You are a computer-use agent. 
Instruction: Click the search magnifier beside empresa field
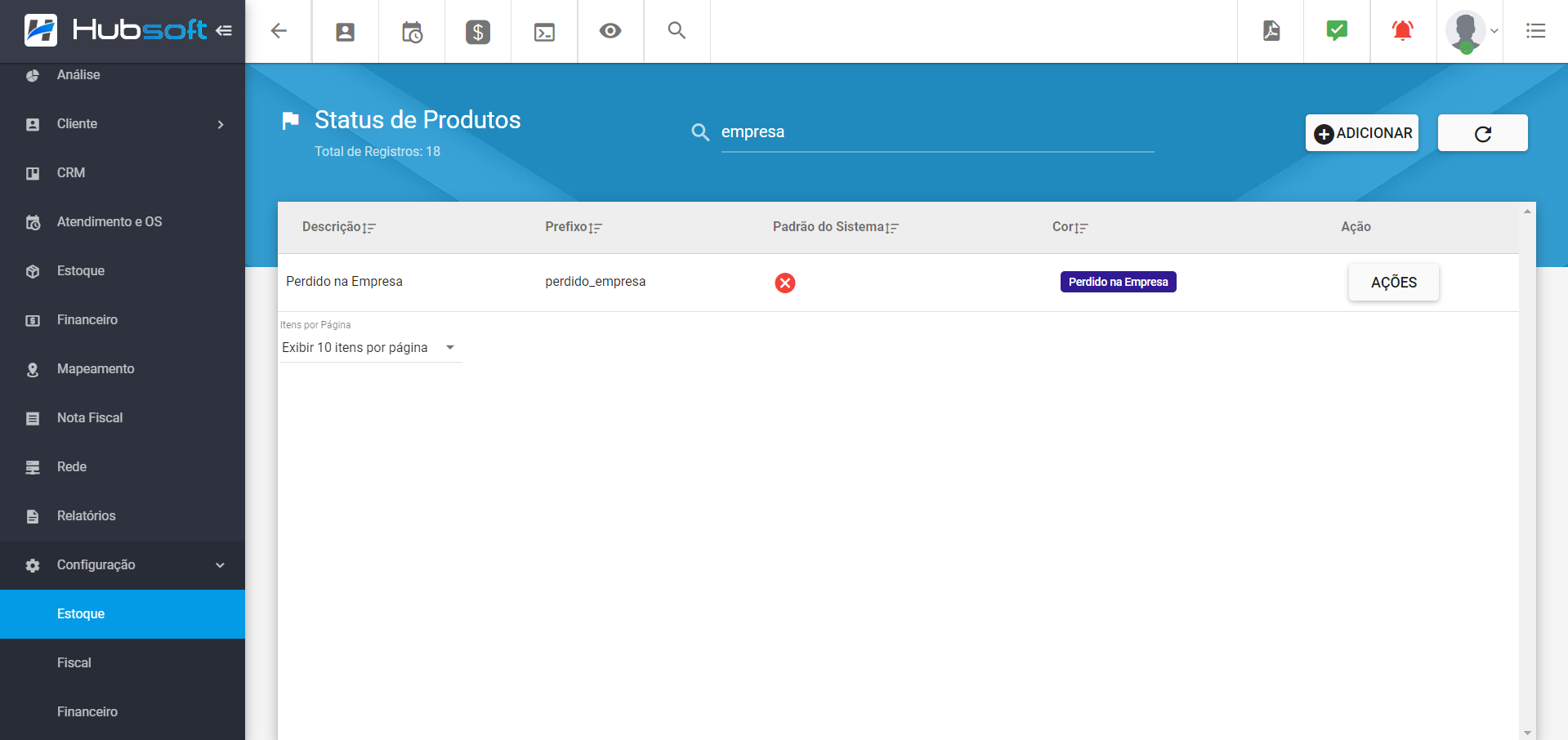[x=700, y=132]
